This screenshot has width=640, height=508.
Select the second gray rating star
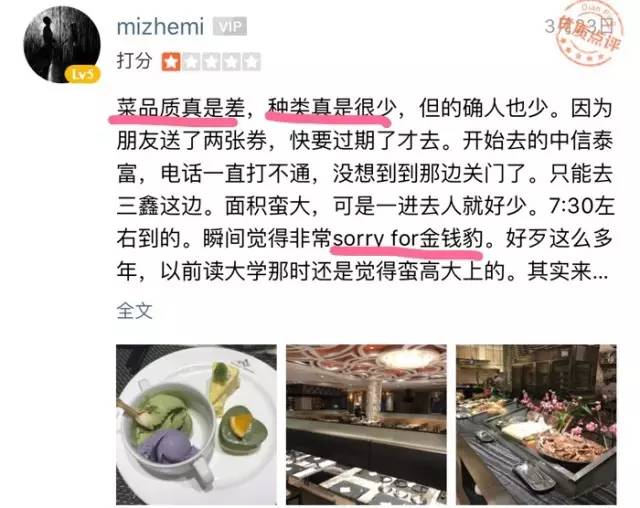coord(191,62)
